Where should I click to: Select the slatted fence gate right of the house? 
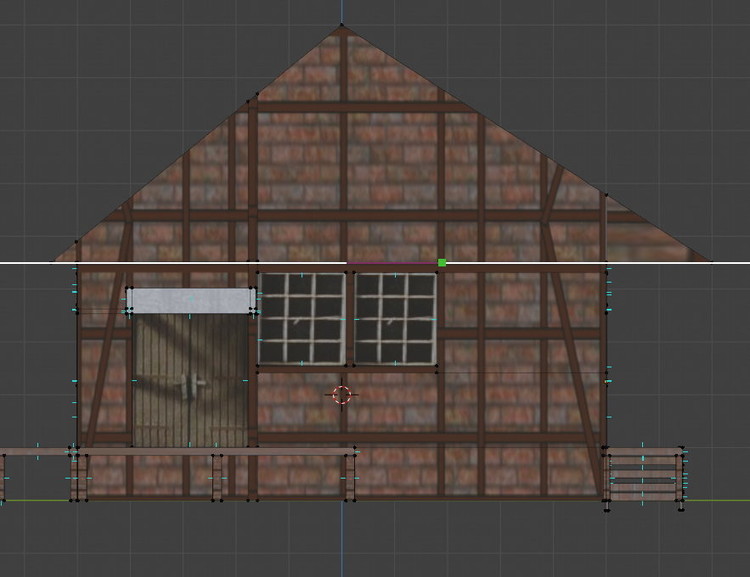tap(642, 476)
